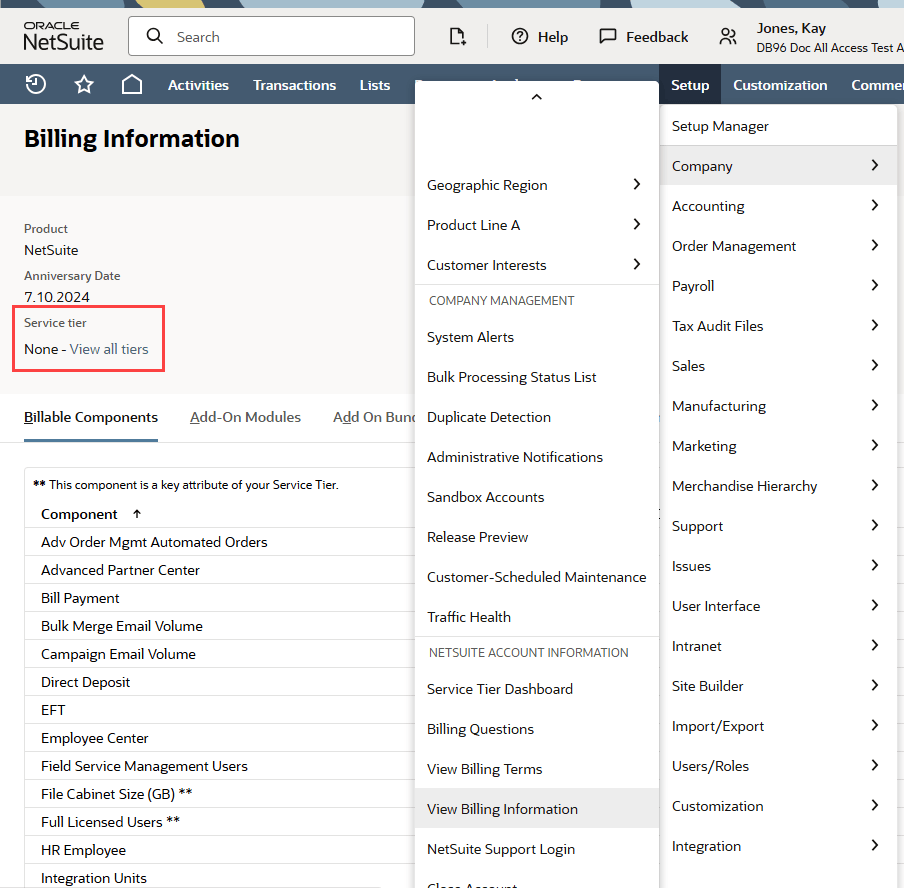Click the Change Role people icon

pos(728,37)
